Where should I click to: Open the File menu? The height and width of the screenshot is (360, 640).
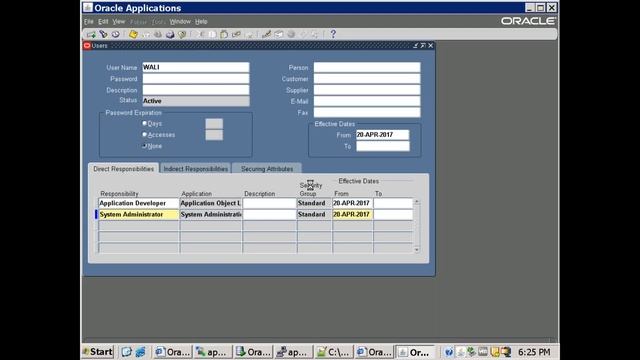[89, 22]
